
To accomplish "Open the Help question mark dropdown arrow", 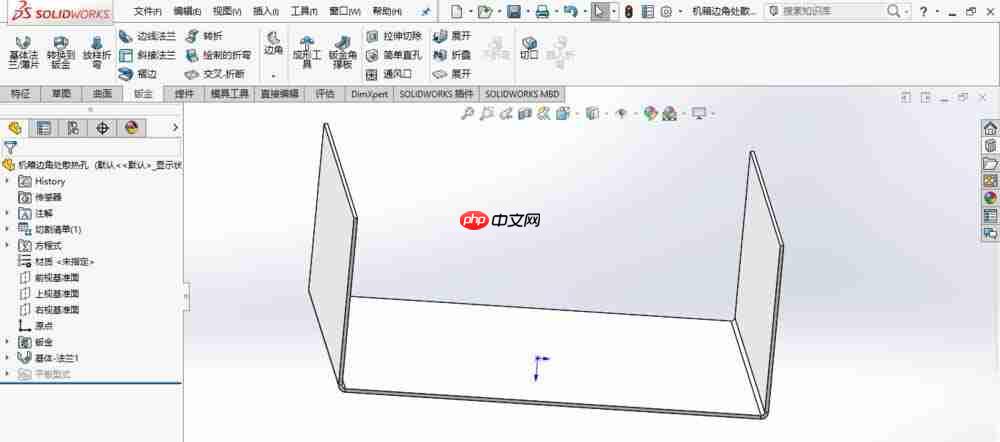I will (936, 11).
